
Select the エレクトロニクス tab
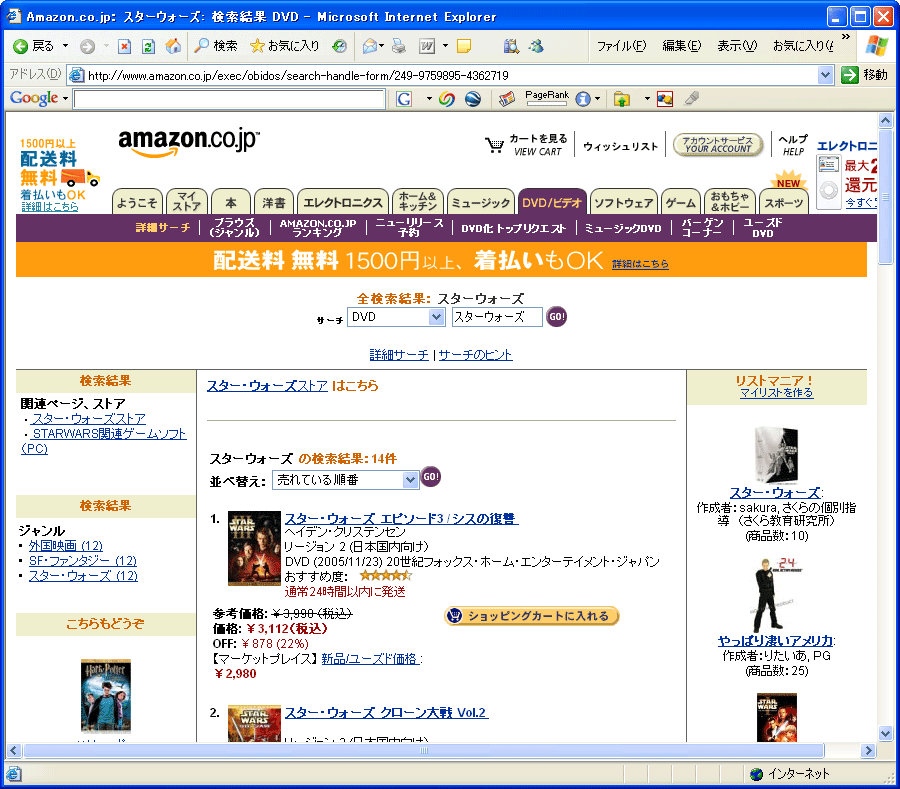tap(343, 202)
